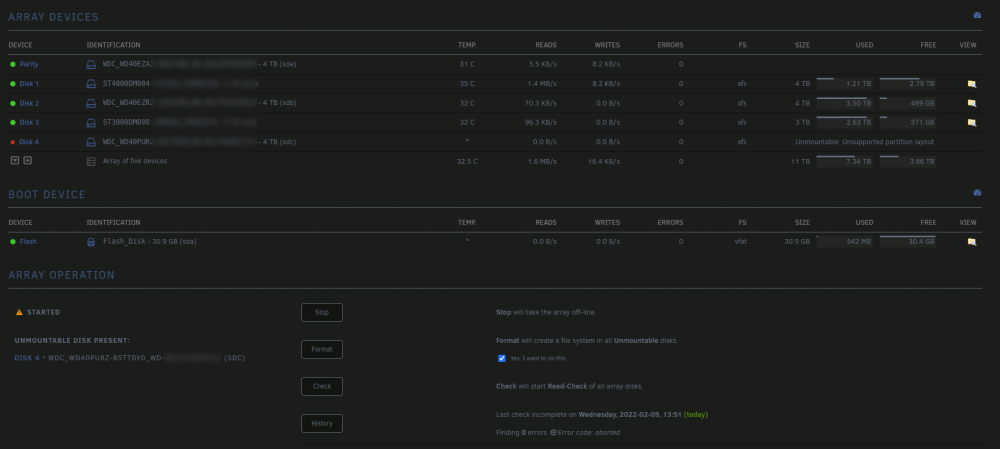
Task: Click the Format button
Action: (322, 350)
